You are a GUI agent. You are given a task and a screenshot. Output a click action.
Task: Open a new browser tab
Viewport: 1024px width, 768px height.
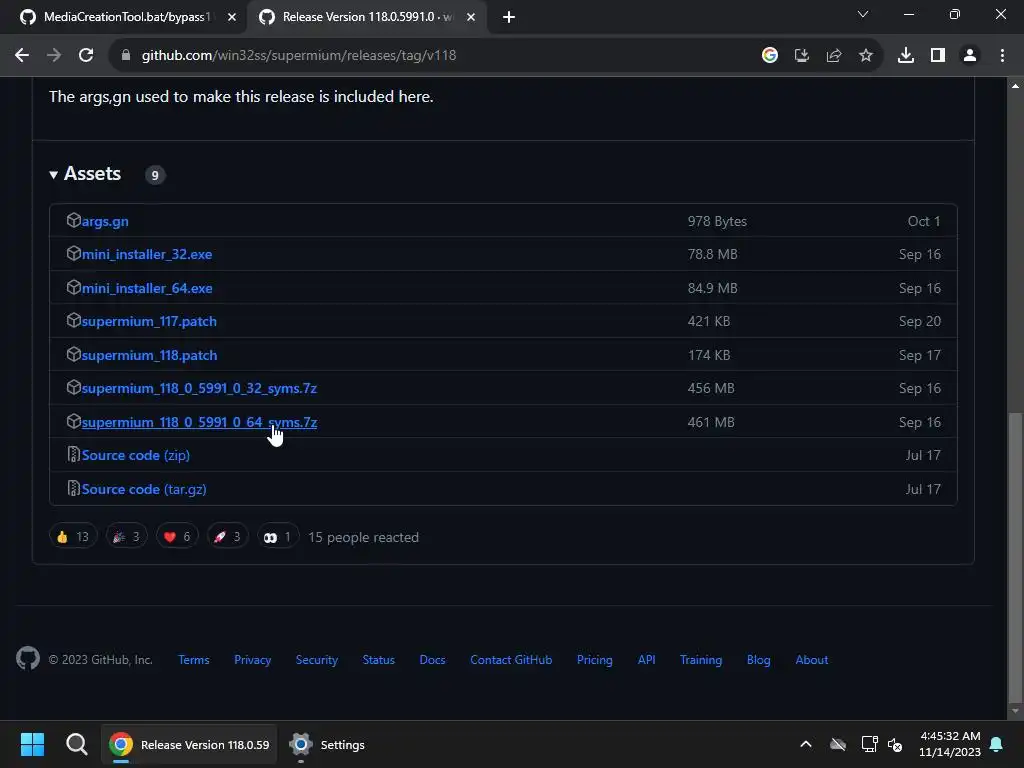click(x=509, y=17)
